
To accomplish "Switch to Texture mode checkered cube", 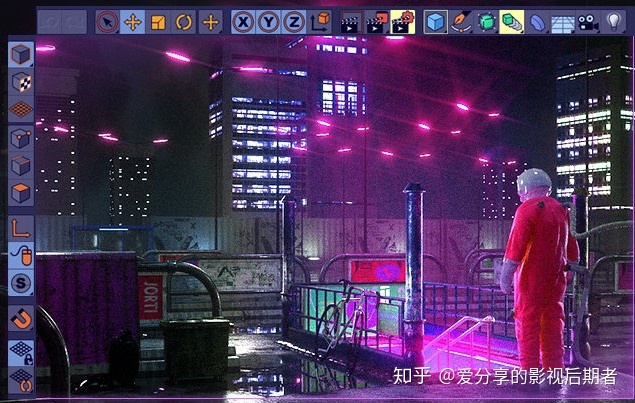I will click(21, 82).
